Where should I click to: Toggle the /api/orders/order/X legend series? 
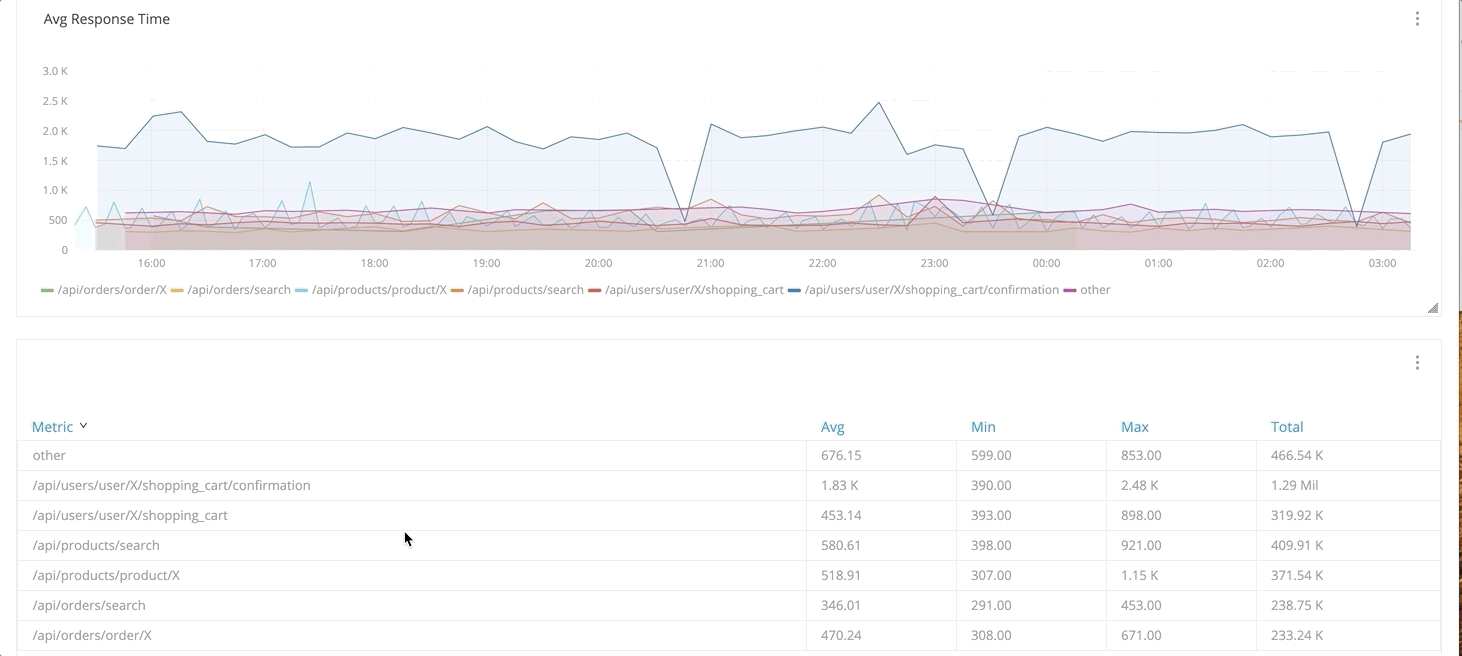(x=111, y=290)
